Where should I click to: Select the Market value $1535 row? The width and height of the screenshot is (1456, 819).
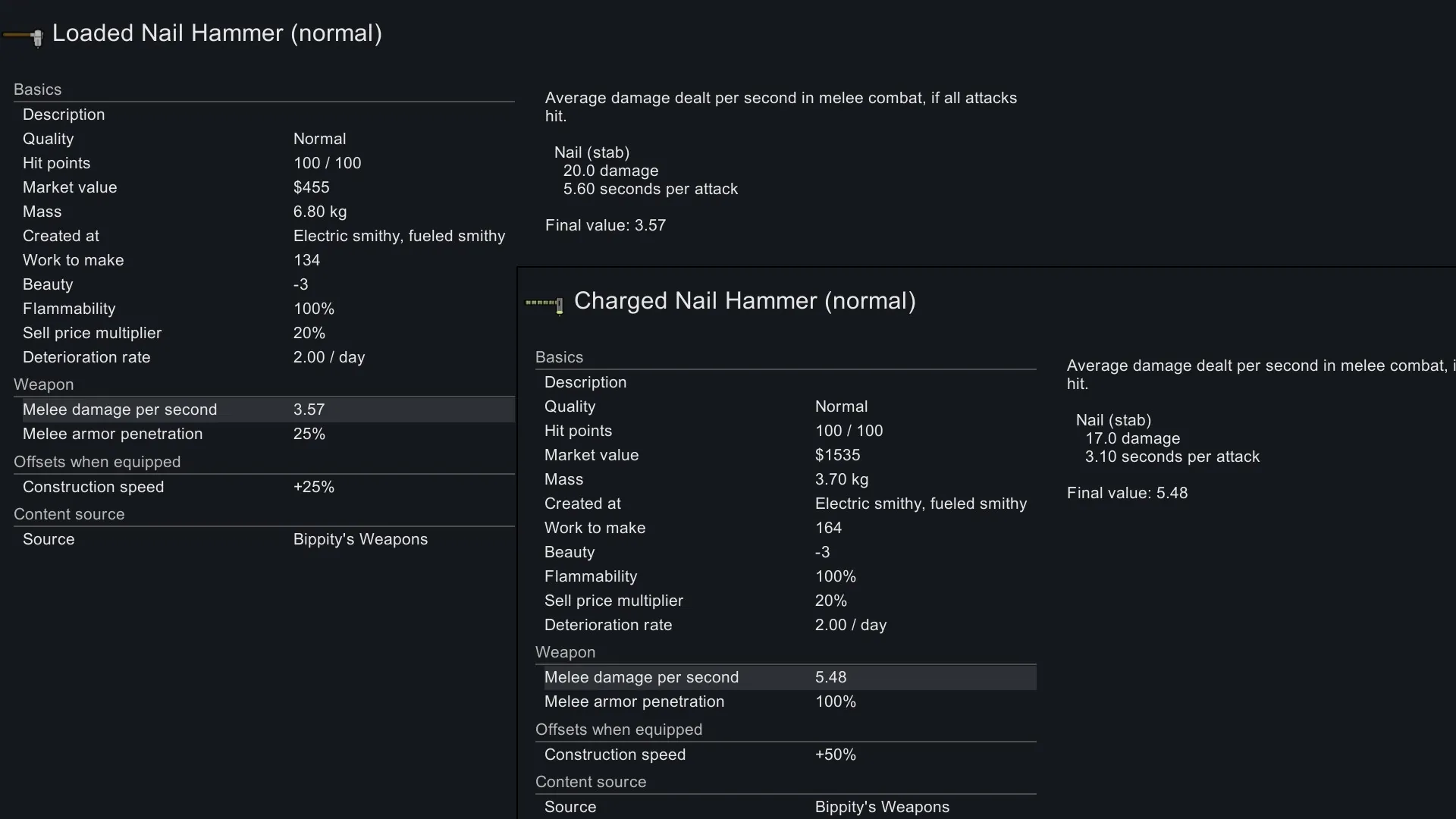coord(789,455)
